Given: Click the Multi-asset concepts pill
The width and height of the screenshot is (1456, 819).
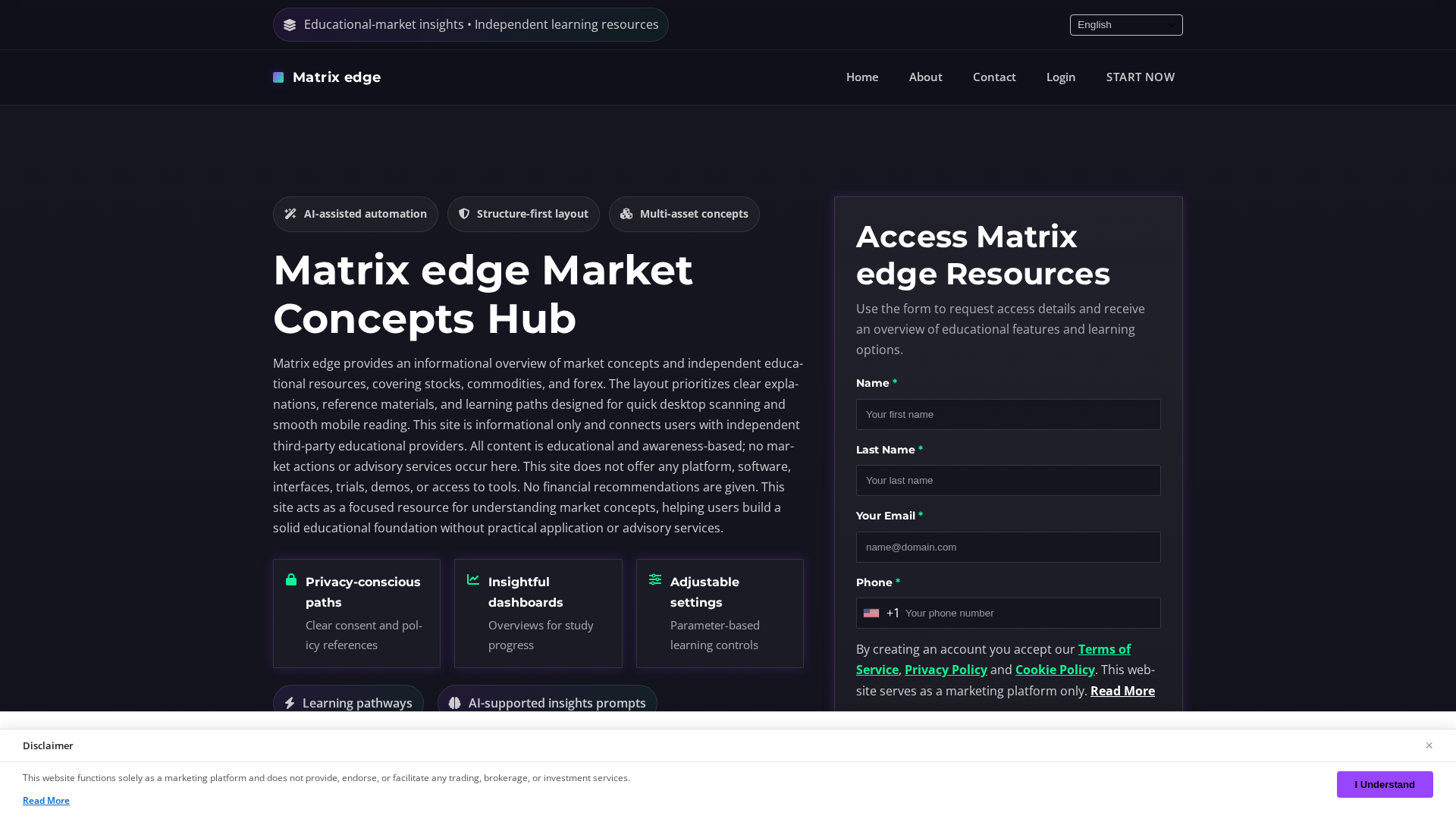Looking at the screenshot, I should pyautogui.click(x=684, y=214).
